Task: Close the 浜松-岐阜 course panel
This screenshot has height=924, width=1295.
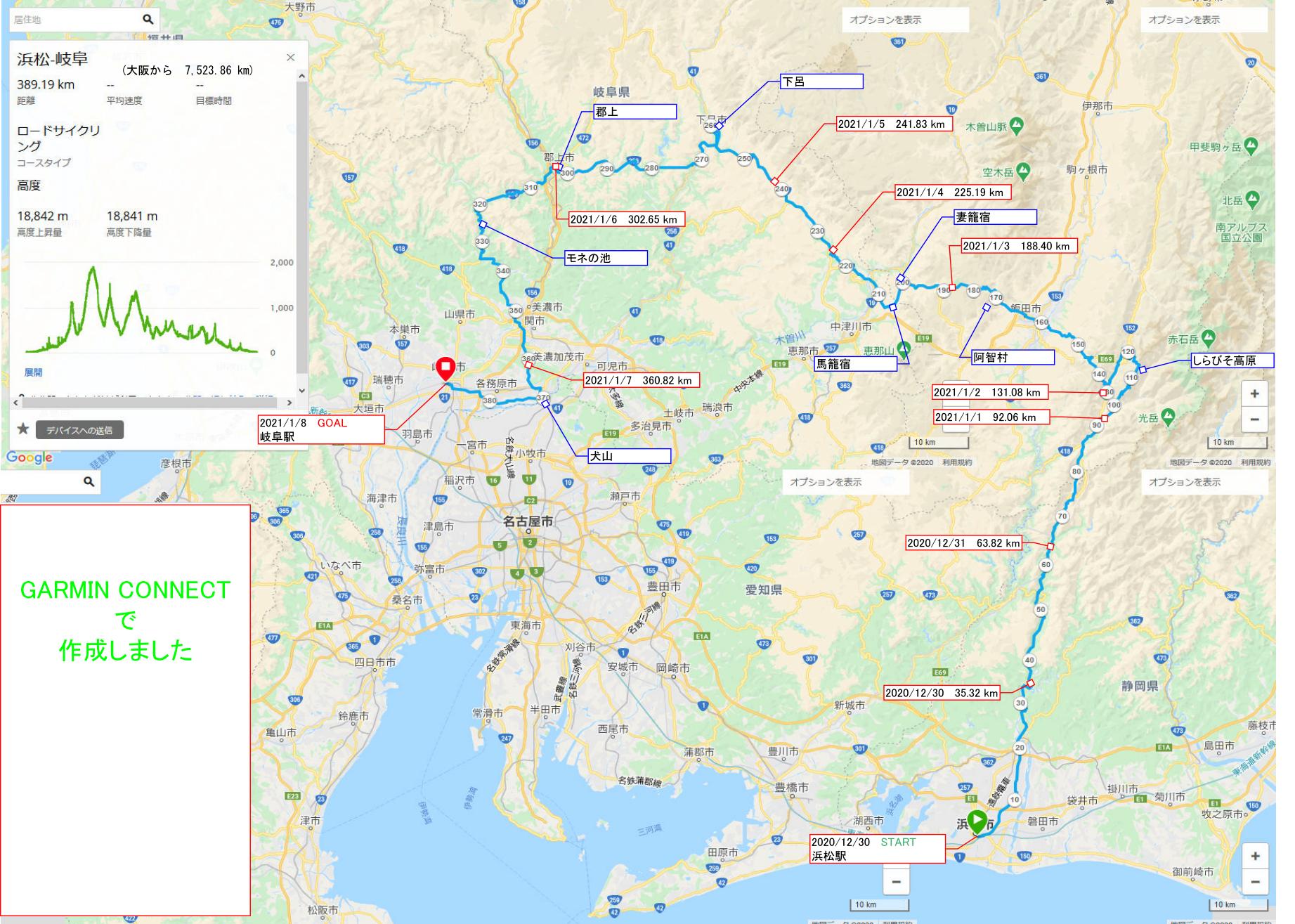Action: pos(291,58)
